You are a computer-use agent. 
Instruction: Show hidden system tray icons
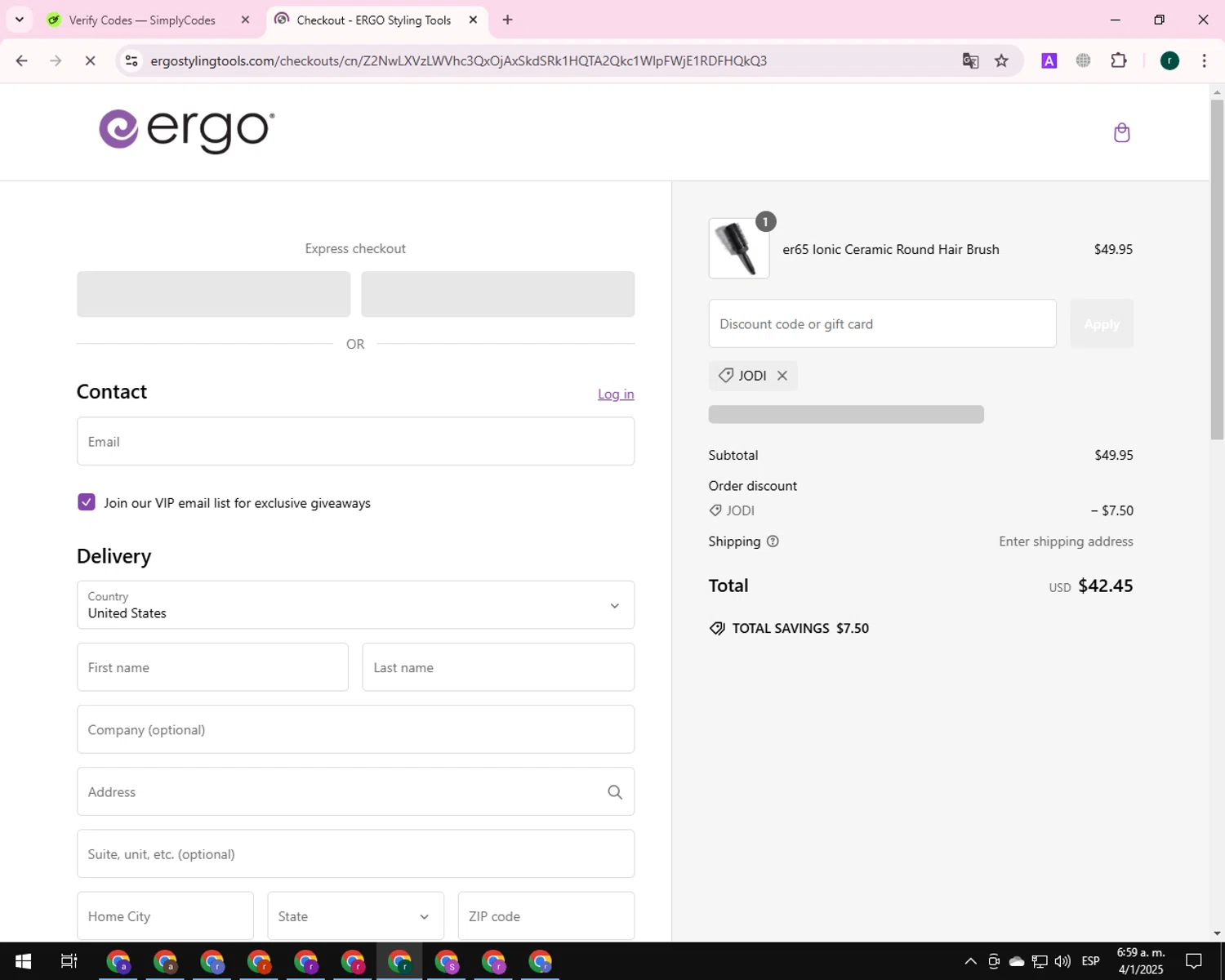click(970, 961)
